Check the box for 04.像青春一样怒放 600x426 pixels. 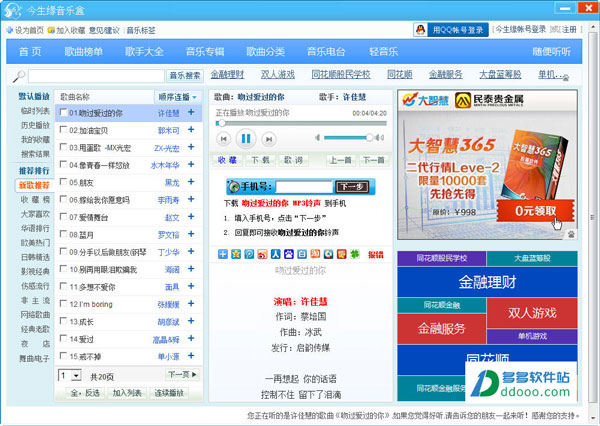pos(64,164)
